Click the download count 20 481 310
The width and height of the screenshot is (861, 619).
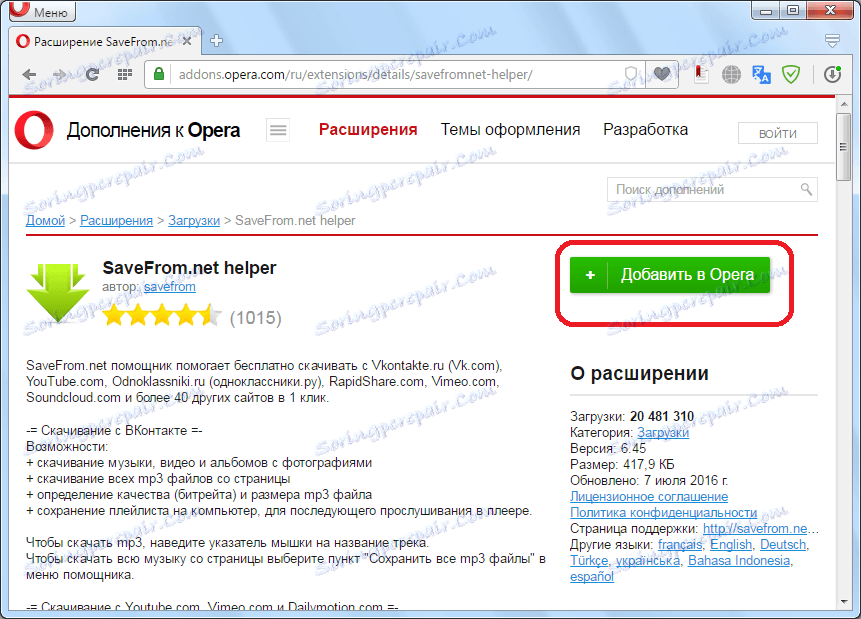(x=662, y=416)
